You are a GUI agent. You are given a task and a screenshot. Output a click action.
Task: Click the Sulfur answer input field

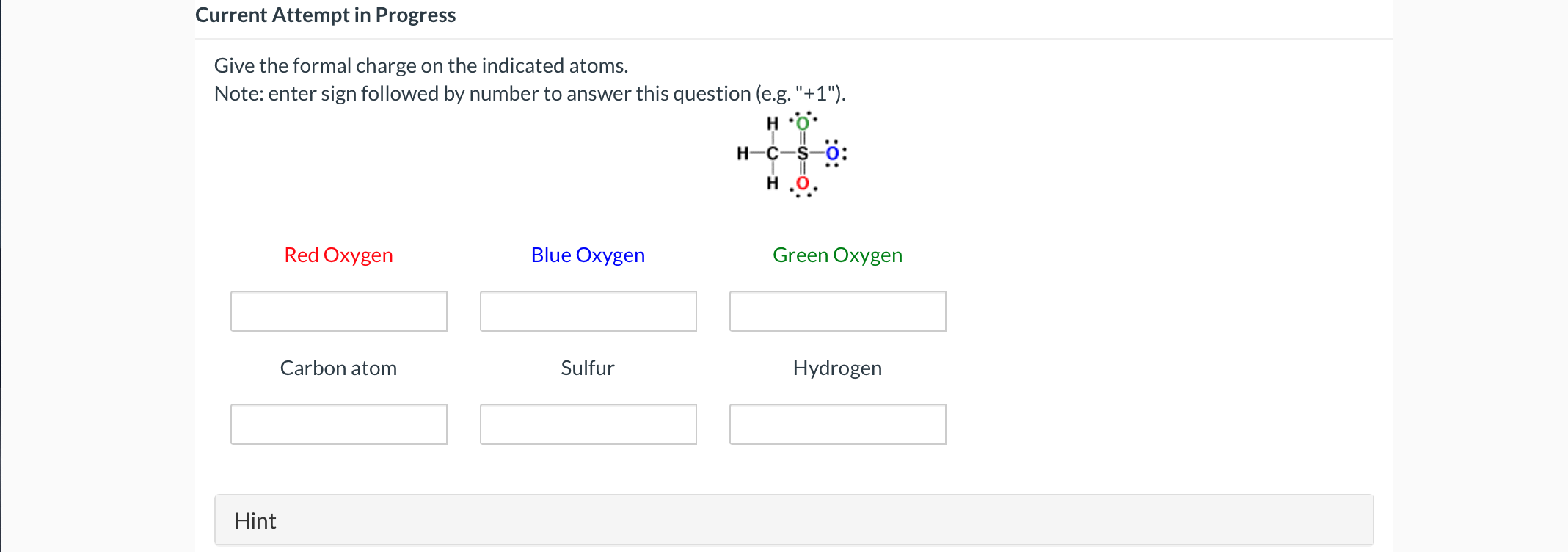588,424
